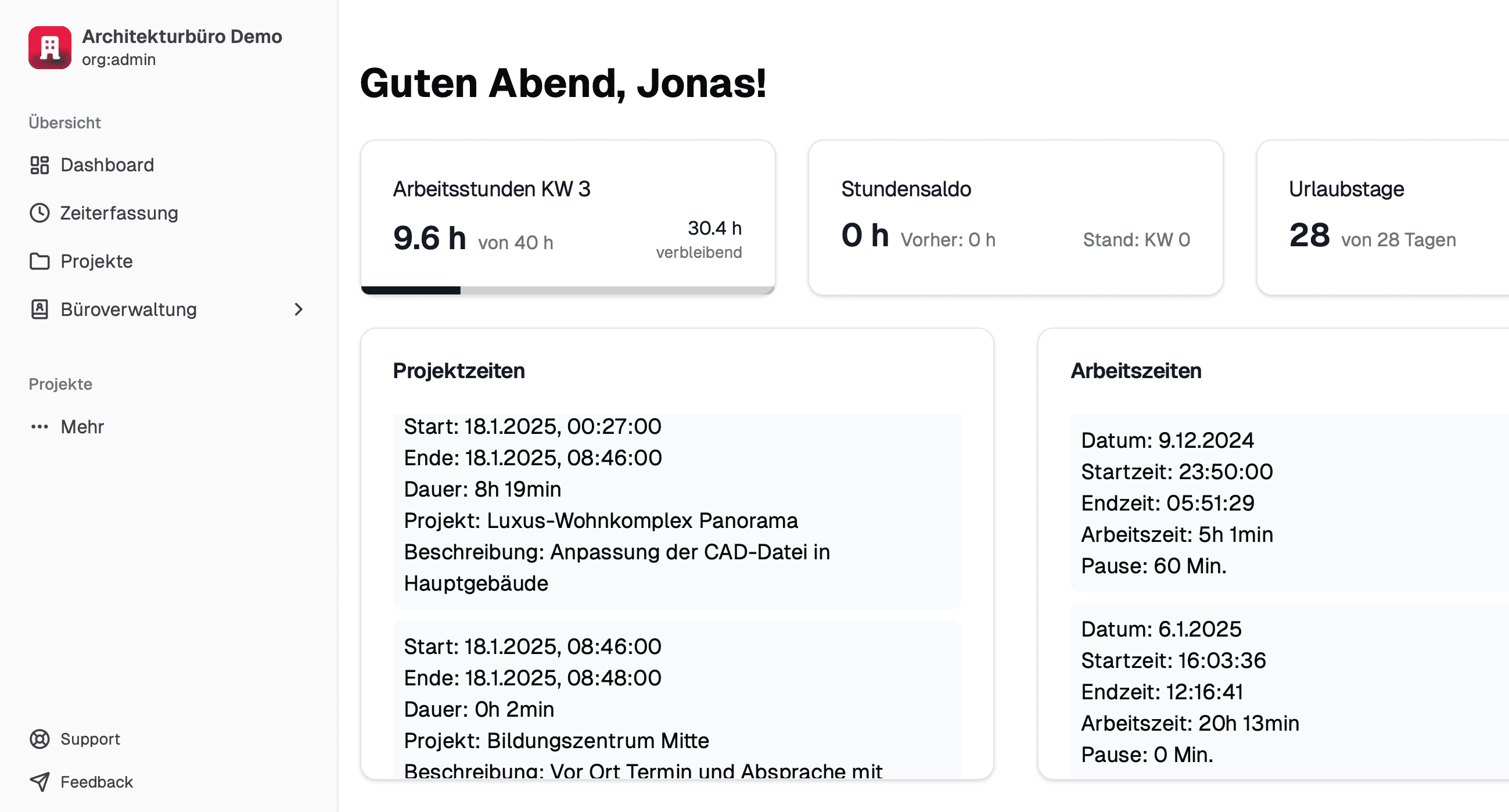
Task: Navigate to Projekte in the sidebar
Action: click(96, 261)
